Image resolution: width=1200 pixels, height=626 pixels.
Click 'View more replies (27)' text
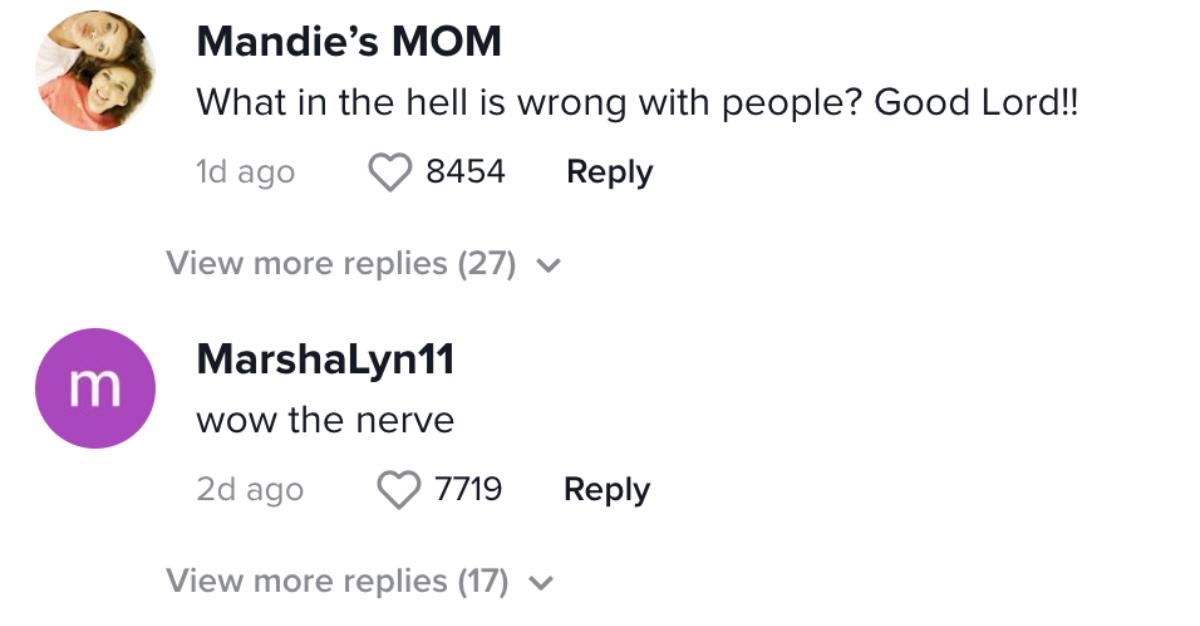[x=340, y=264]
